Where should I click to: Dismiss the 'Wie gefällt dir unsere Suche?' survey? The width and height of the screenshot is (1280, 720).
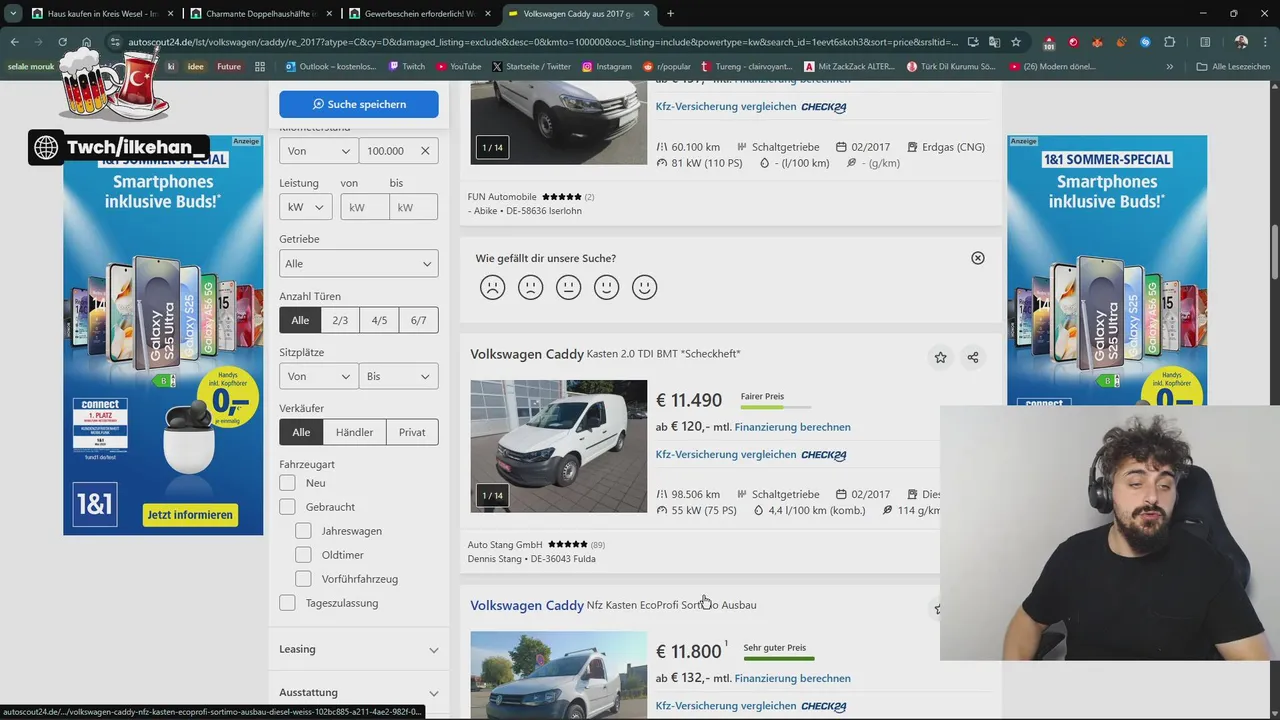pos(978,258)
